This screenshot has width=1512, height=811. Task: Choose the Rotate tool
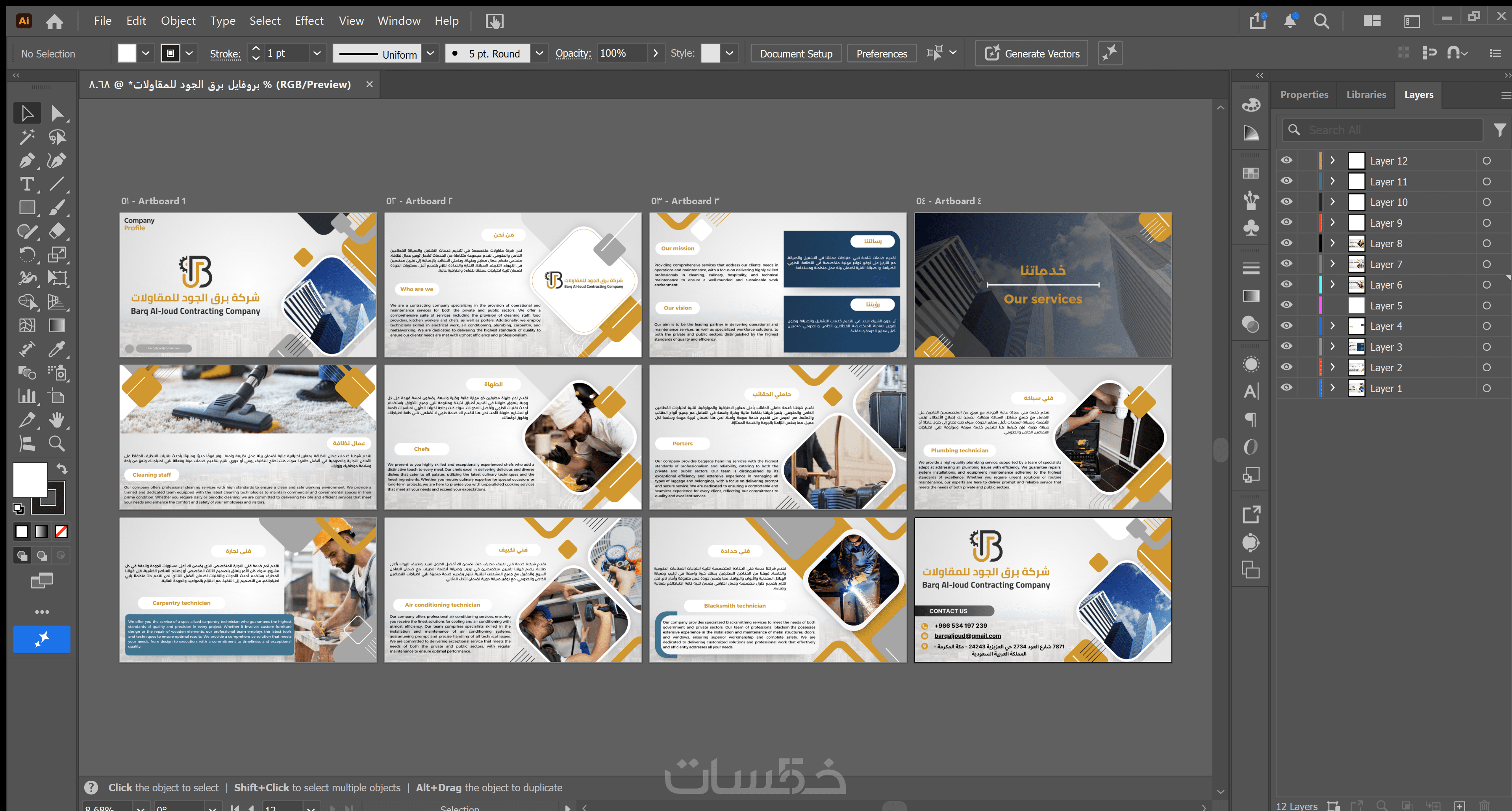(x=27, y=254)
